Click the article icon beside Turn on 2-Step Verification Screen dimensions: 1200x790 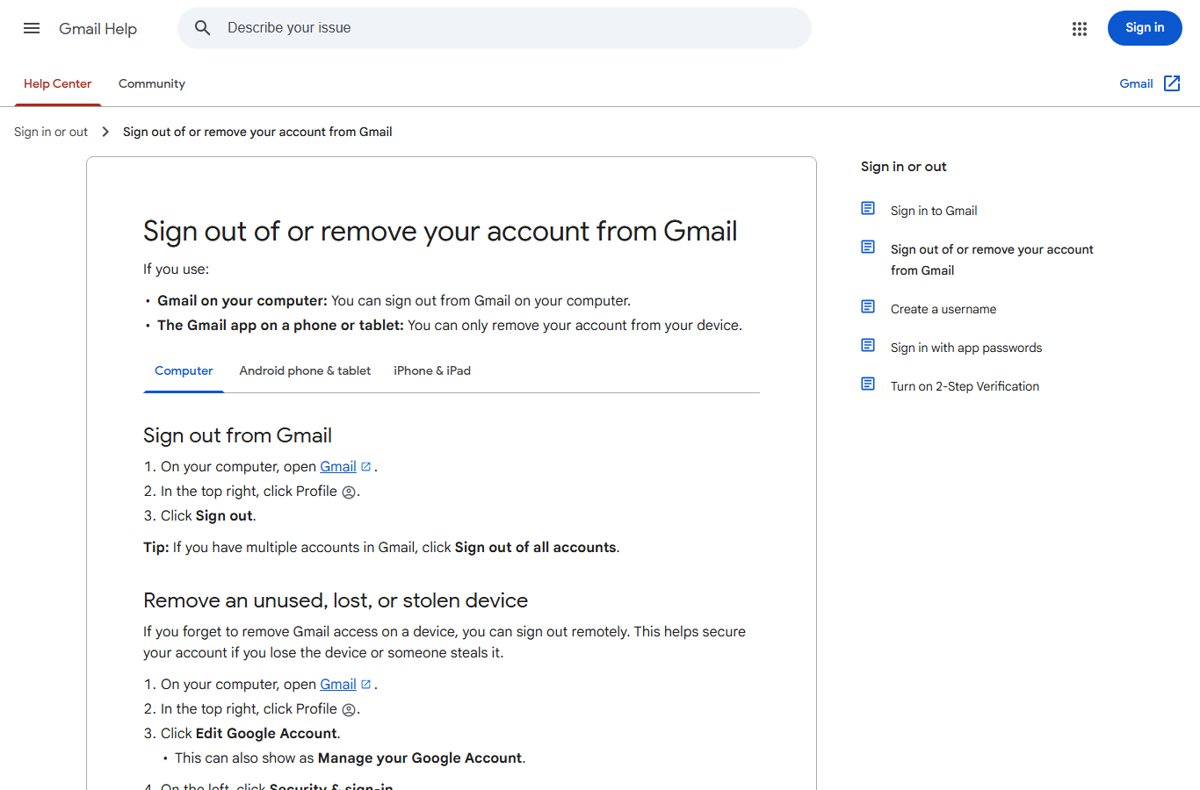[x=868, y=384]
